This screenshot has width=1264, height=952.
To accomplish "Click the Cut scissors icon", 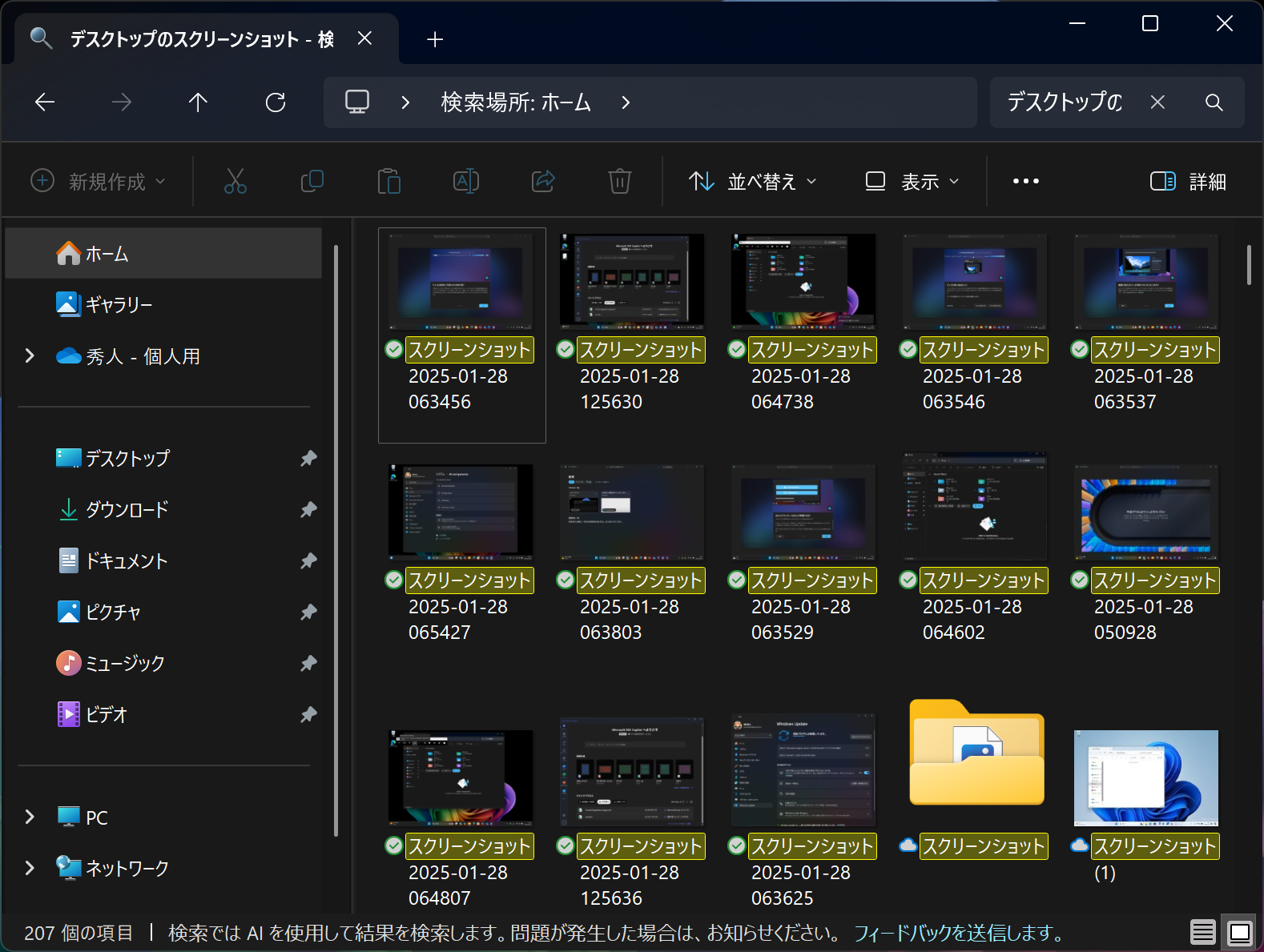I will tap(235, 182).
